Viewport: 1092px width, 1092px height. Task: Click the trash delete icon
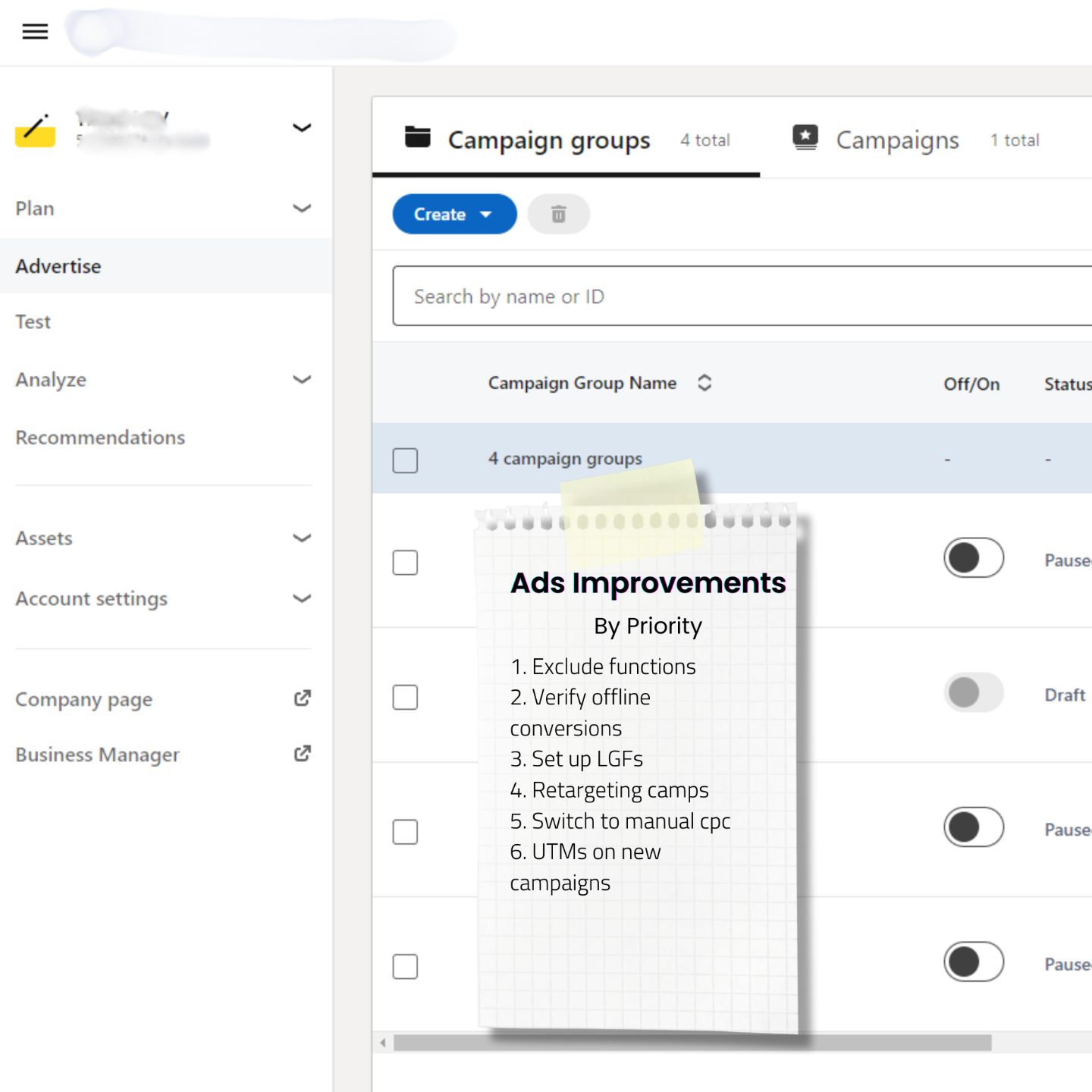pos(558,215)
